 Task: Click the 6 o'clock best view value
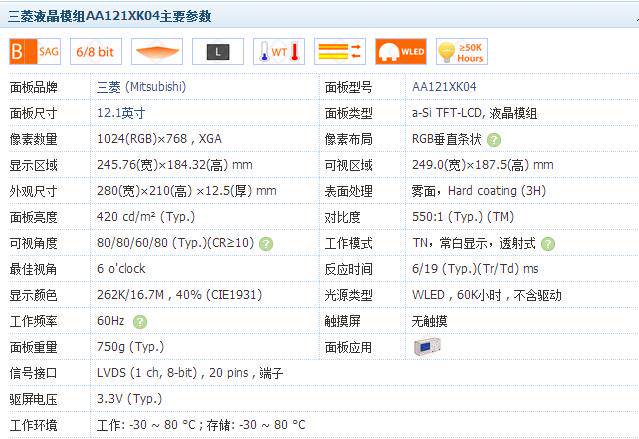click(x=121, y=269)
